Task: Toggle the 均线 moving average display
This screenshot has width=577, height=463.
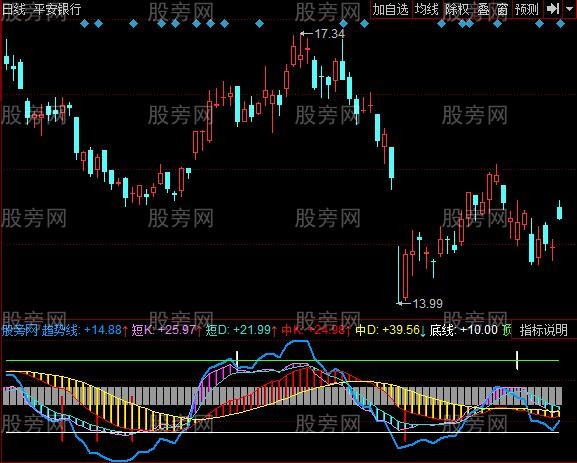Action: click(426, 9)
